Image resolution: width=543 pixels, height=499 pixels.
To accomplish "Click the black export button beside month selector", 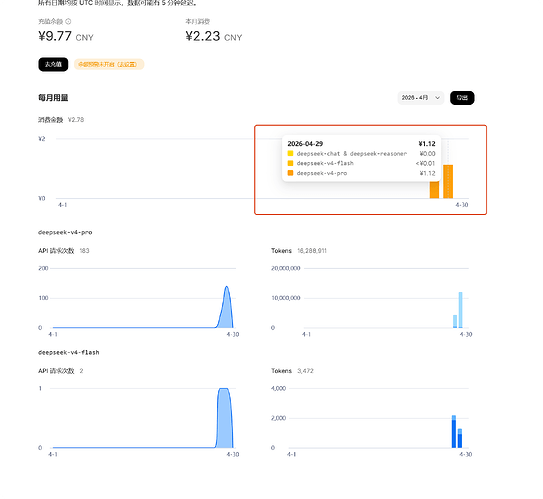I will point(462,98).
